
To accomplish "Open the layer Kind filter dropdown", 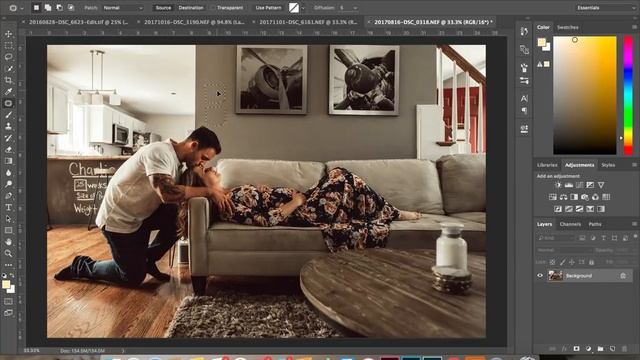I will click(x=556, y=238).
